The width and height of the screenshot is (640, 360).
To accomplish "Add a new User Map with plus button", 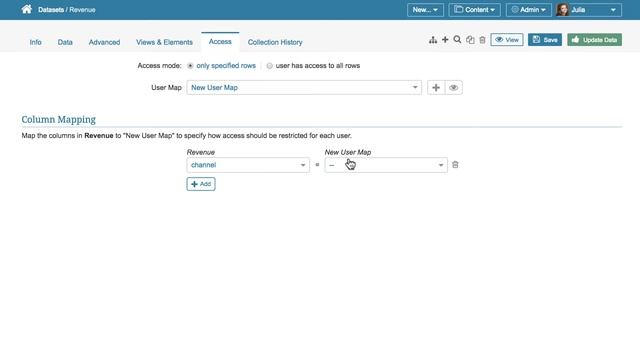I will (436, 88).
